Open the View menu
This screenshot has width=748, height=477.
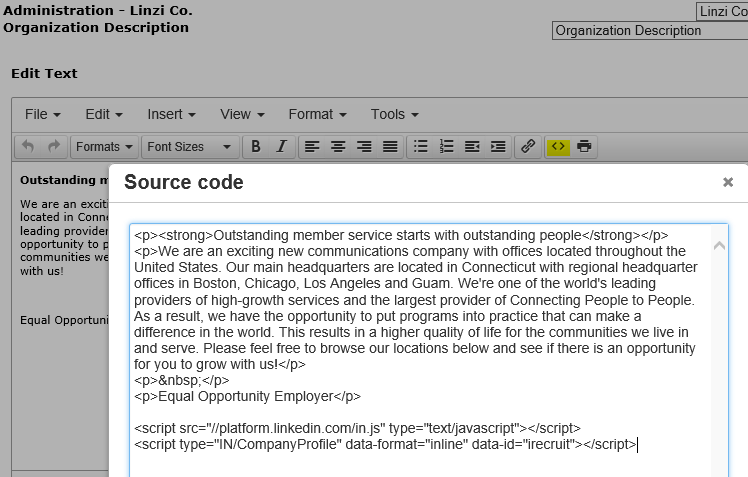pyautogui.click(x=242, y=114)
